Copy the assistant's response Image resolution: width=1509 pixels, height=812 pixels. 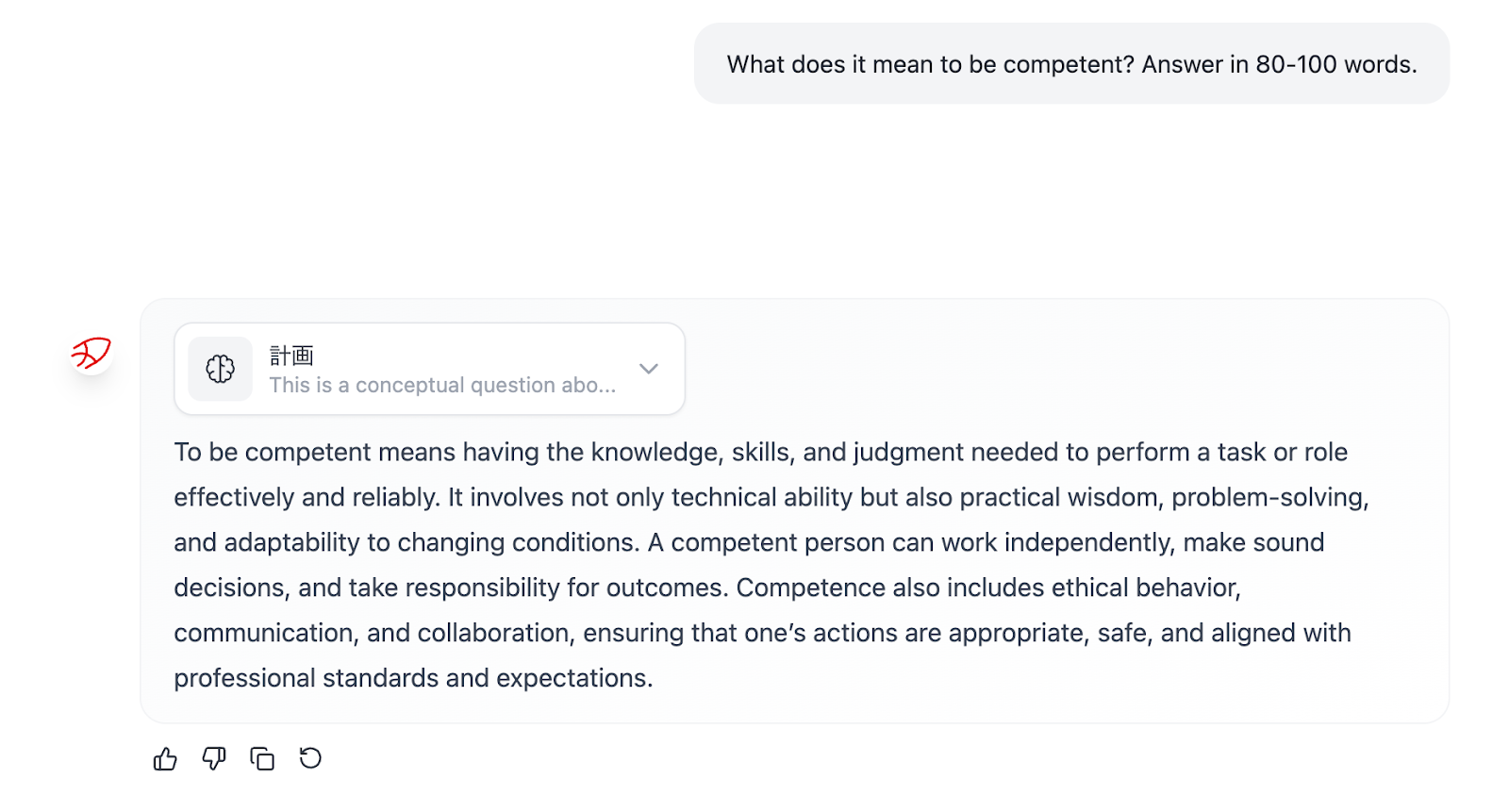pyautogui.click(x=262, y=758)
